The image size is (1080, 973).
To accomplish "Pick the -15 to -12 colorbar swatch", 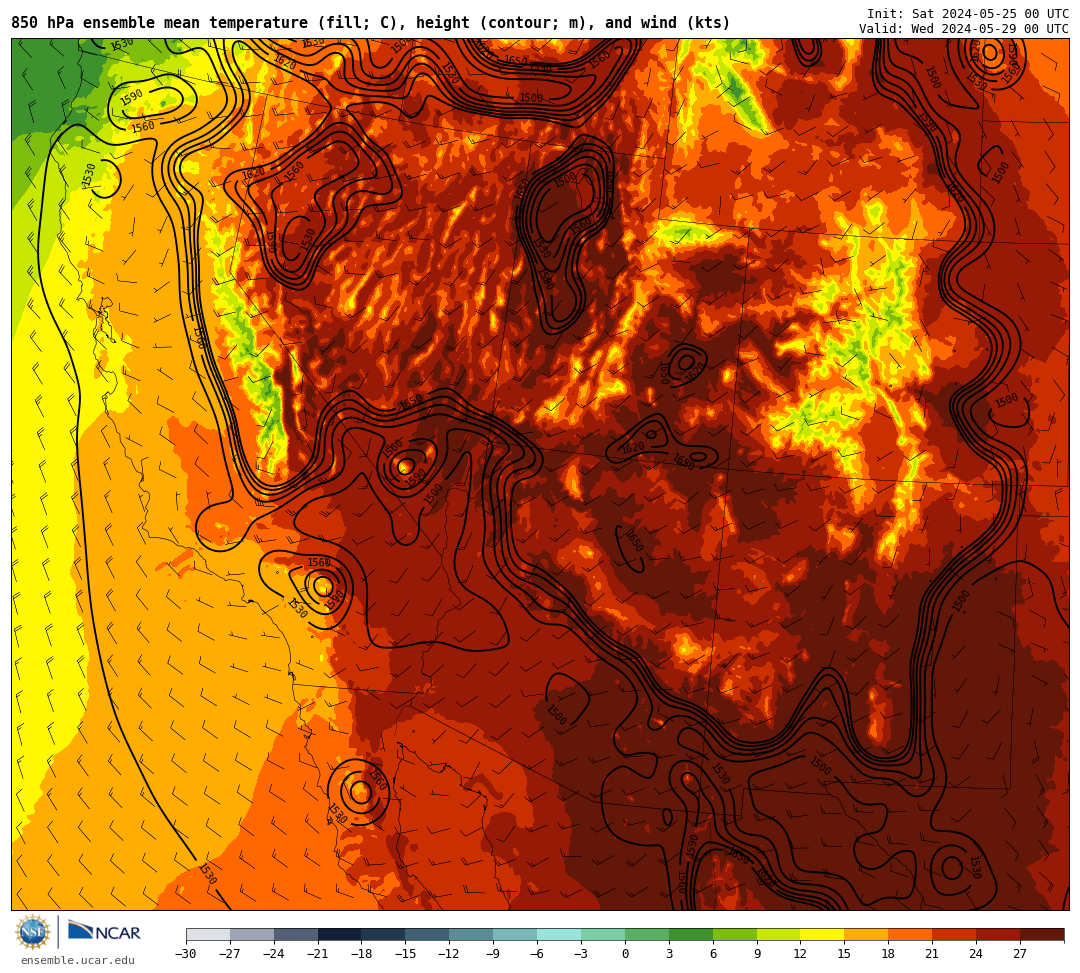I will 428,934.
